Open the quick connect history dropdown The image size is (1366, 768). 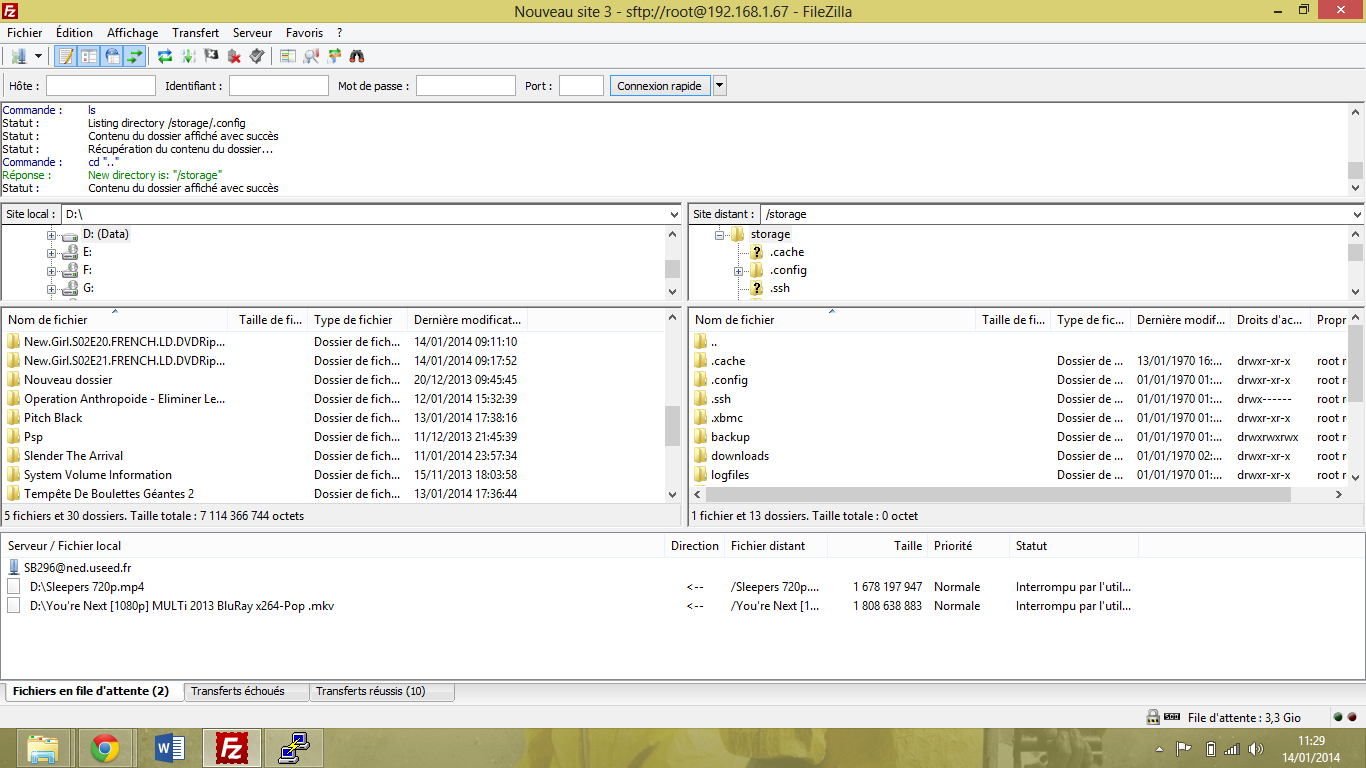pyautogui.click(x=720, y=86)
